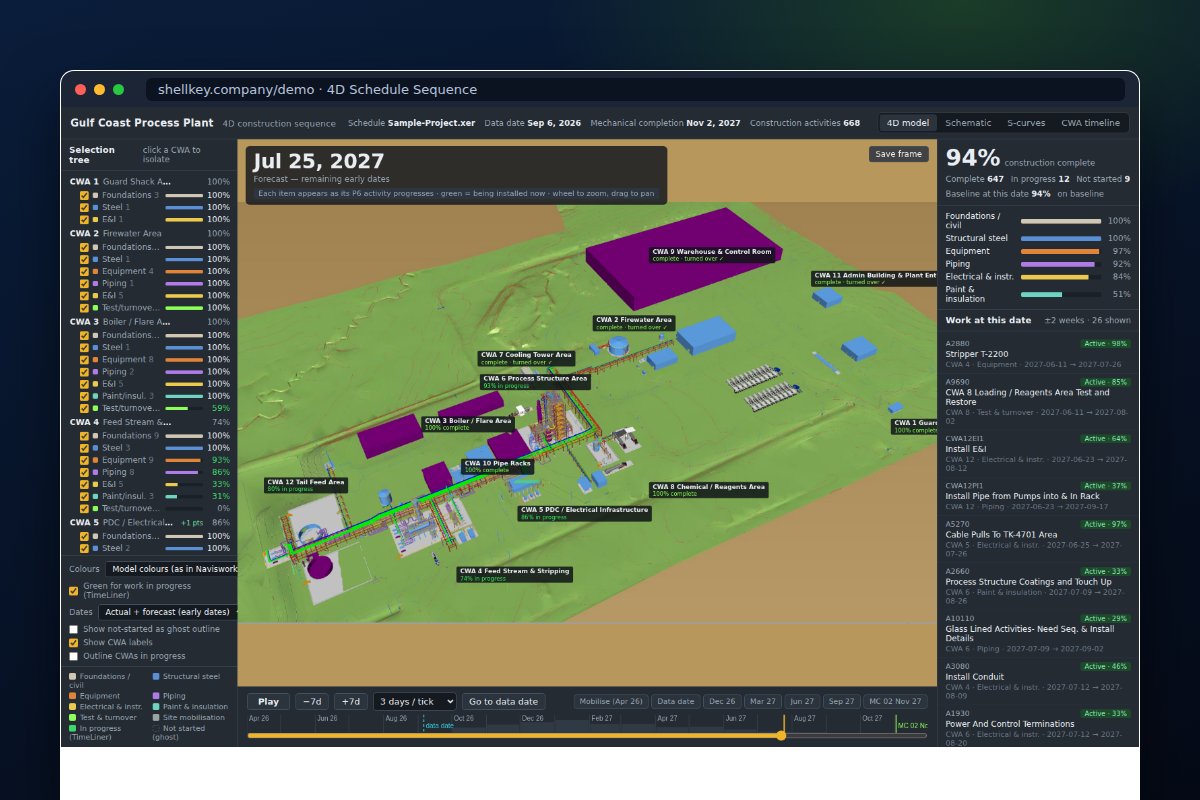Image resolution: width=1200 pixels, height=800 pixels.
Task: Click the Structural steel legend swatch
Action: (155, 677)
